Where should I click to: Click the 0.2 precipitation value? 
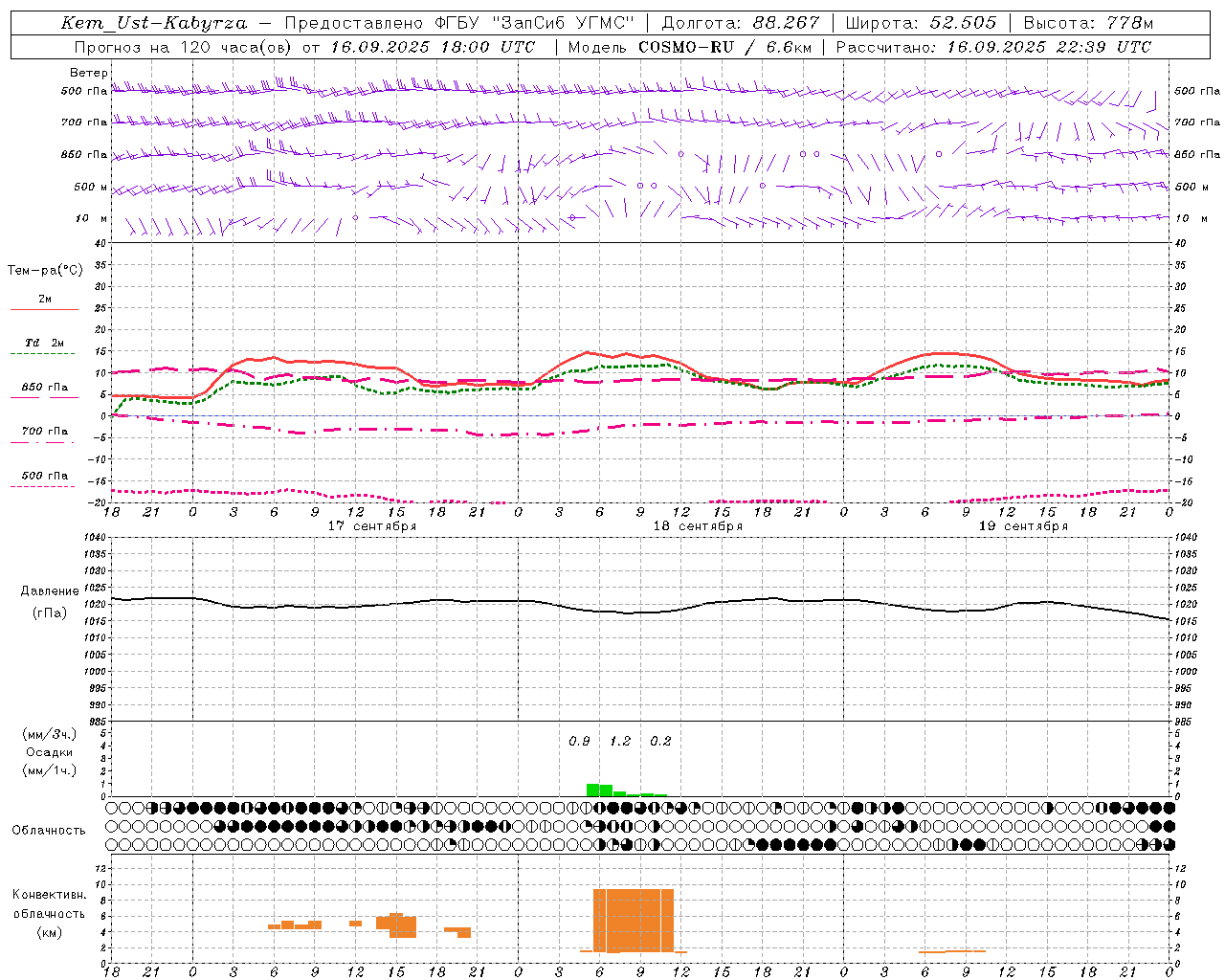660,742
